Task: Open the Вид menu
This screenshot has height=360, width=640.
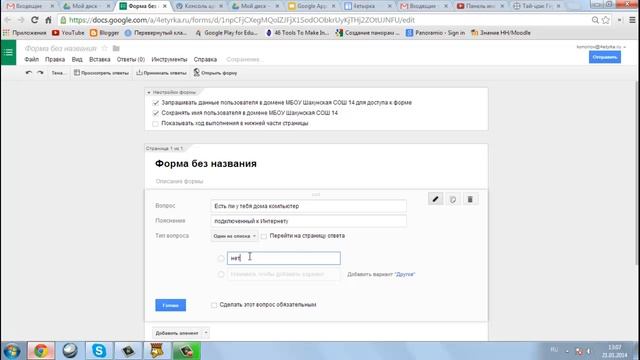Action: coord(77,59)
